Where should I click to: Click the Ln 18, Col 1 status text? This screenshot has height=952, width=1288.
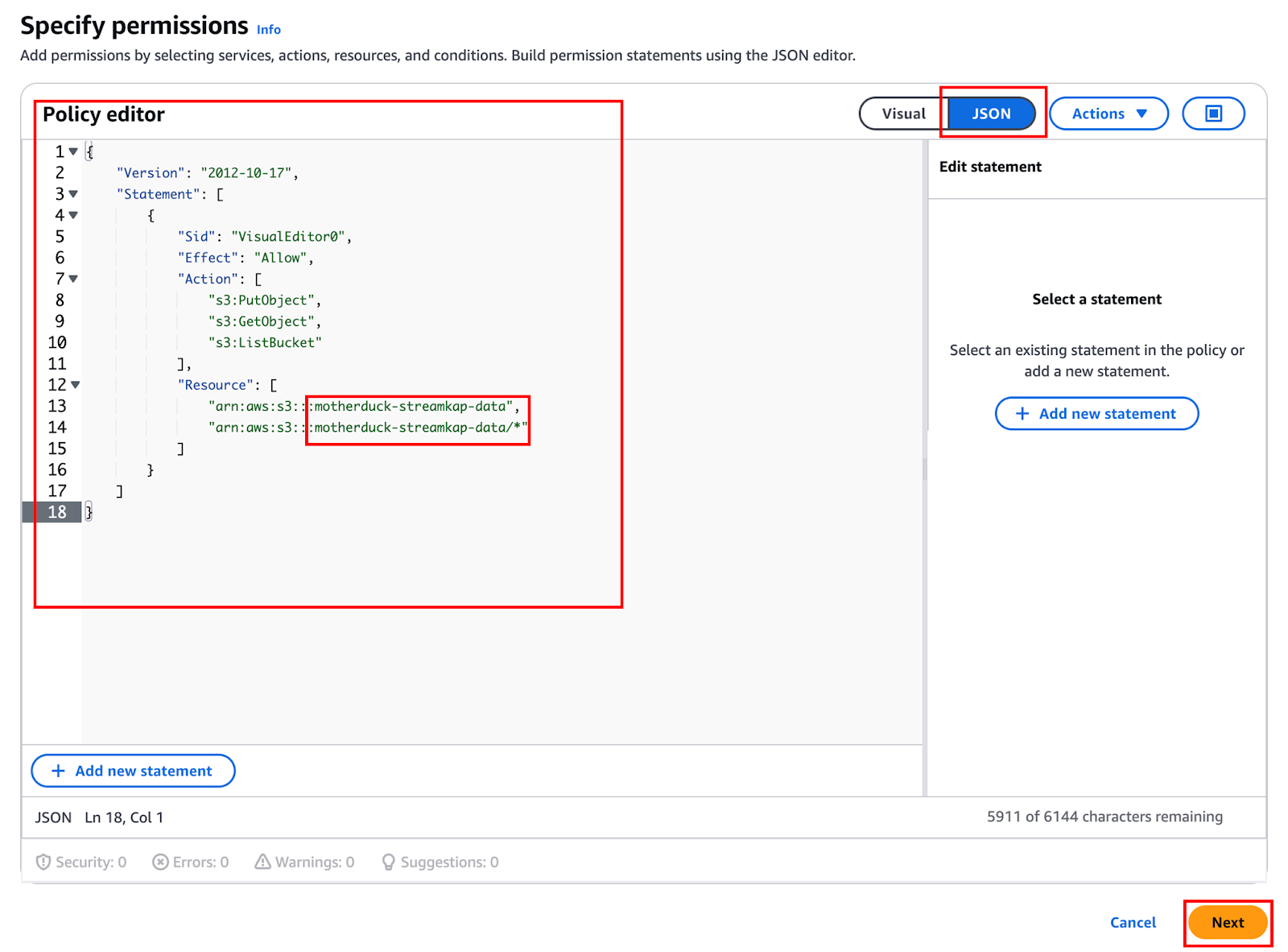point(124,817)
